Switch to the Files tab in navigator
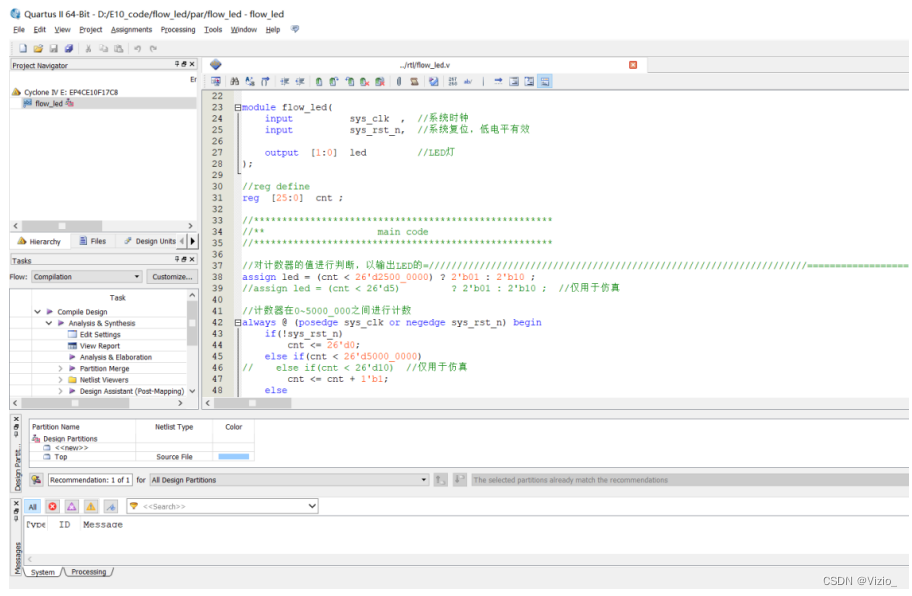The height and width of the screenshot is (596, 912). coord(93,241)
